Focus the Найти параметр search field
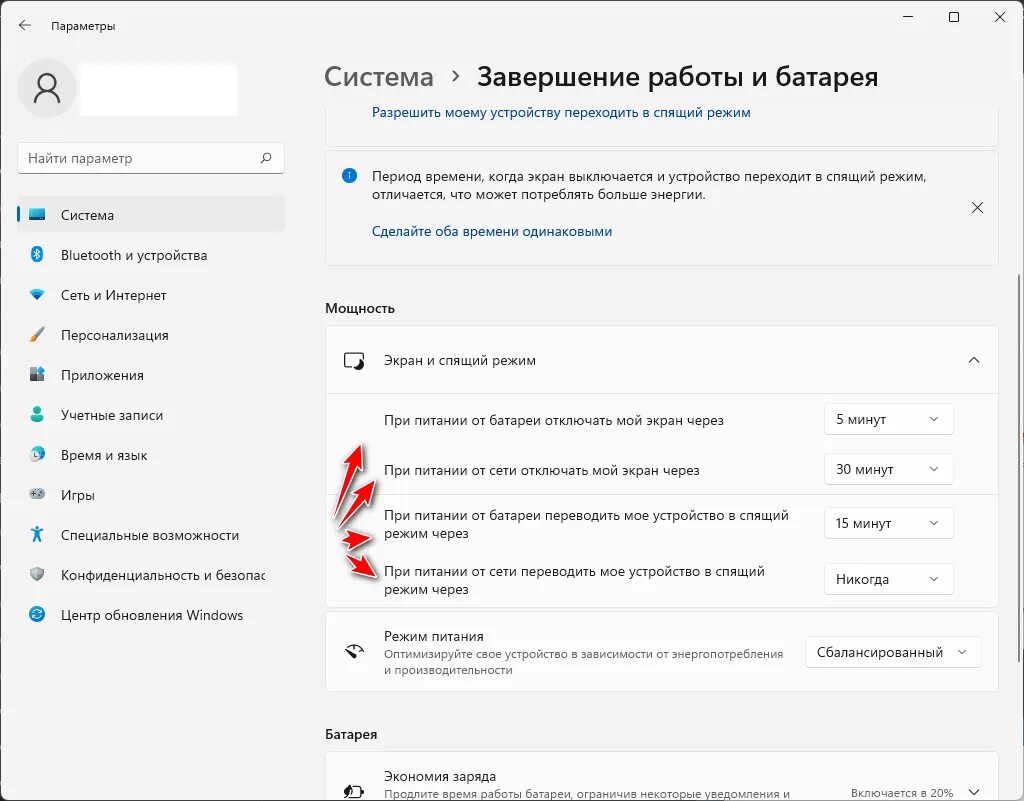The image size is (1024, 801). (151, 158)
